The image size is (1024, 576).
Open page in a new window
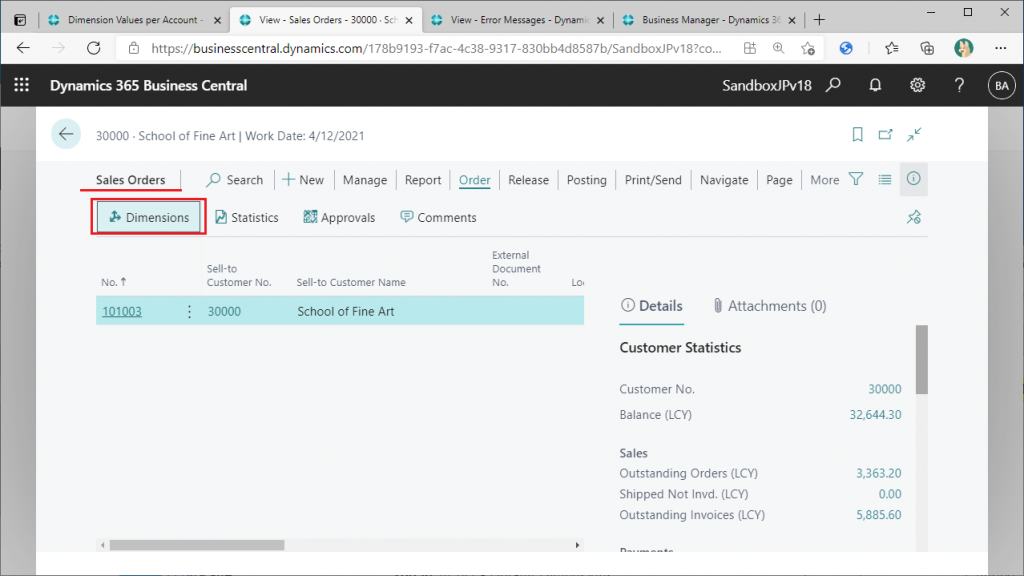pos(886,135)
